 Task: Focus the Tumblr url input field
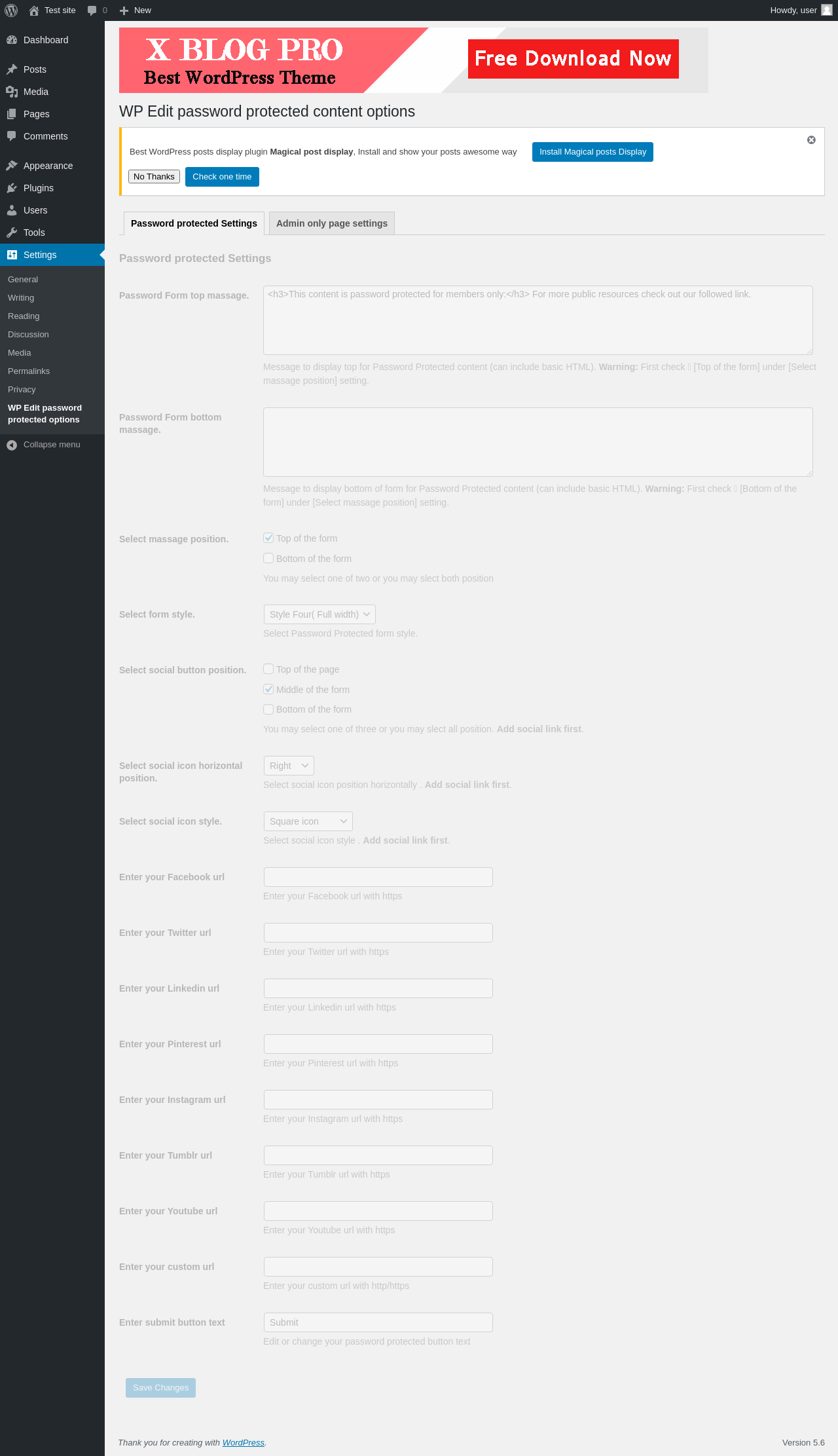[x=378, y=1155]
